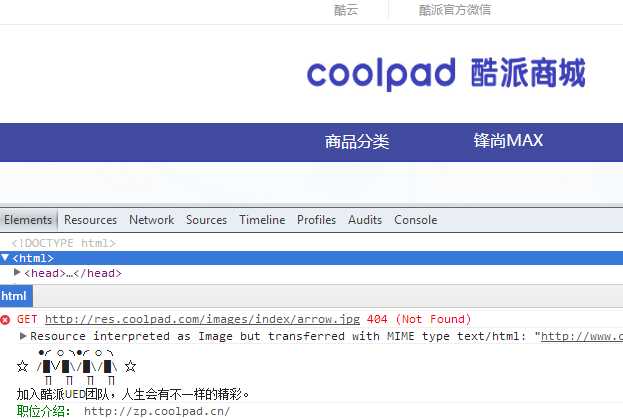Open the Timeline tab
Screen dimensions: 623x419
click(x=262, y=220)
